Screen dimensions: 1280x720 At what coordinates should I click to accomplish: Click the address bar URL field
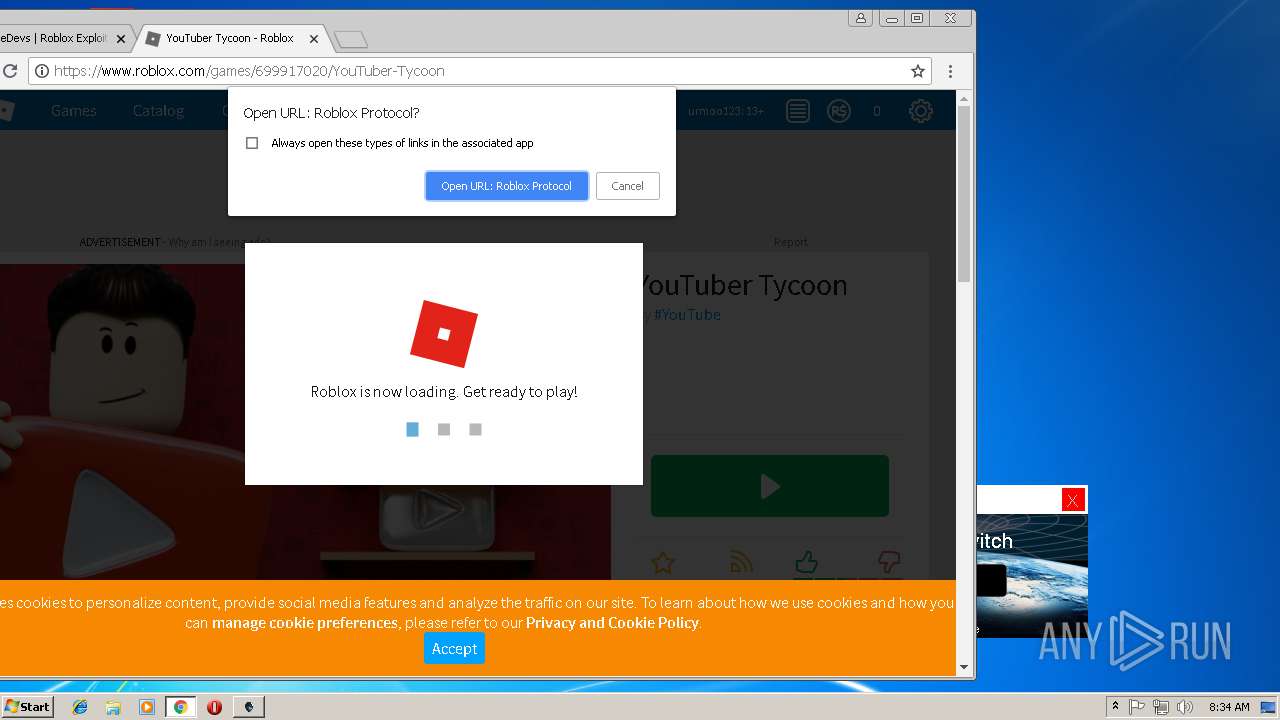point(480,71)
